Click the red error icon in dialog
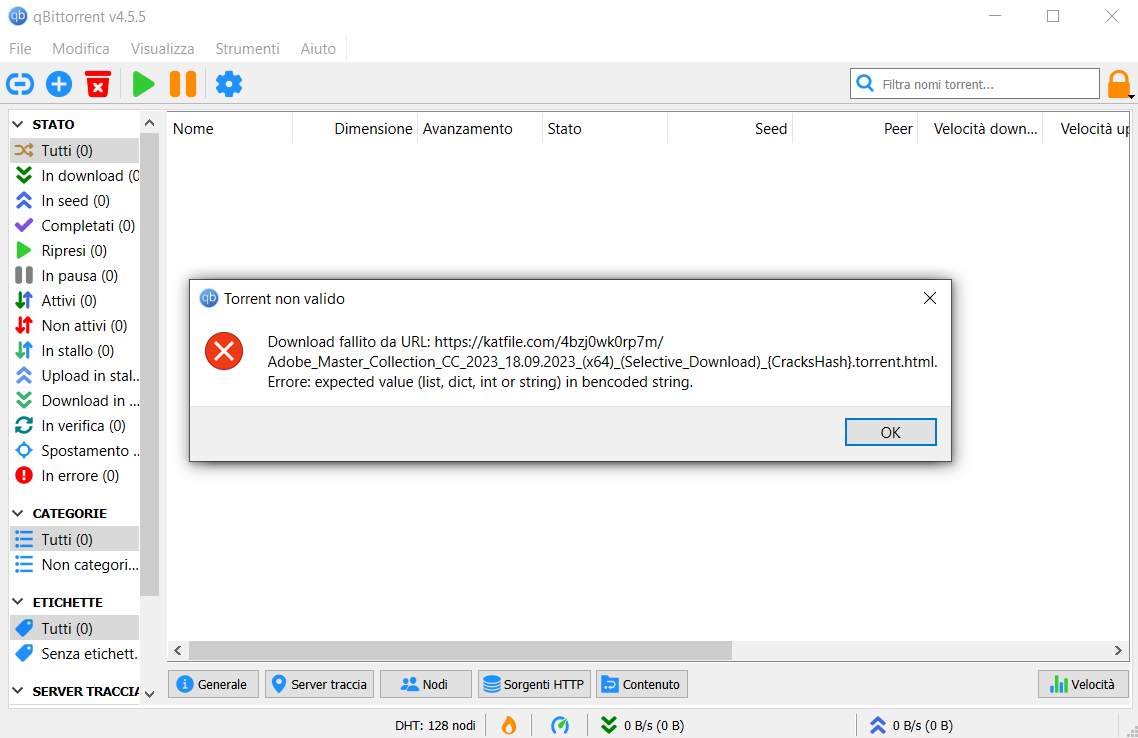 (224, 351)
